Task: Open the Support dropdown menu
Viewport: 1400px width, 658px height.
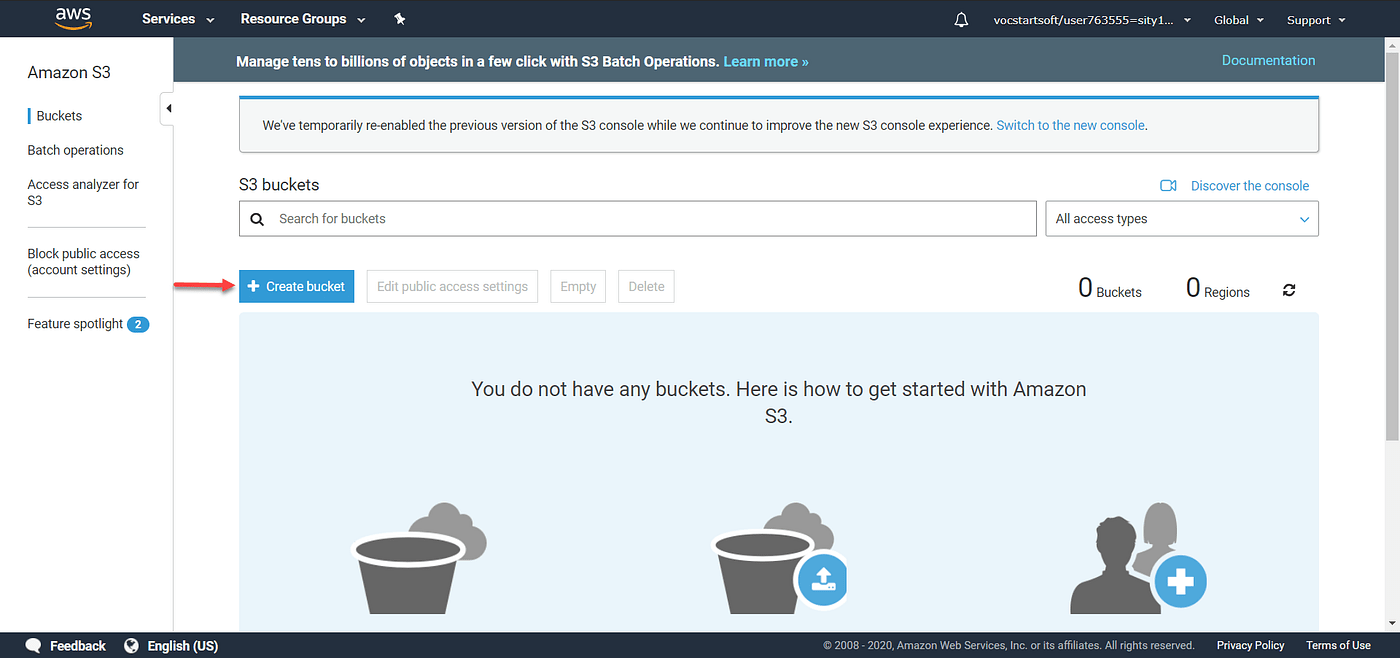Action: pyautogui.click(x=1315, y=20)
